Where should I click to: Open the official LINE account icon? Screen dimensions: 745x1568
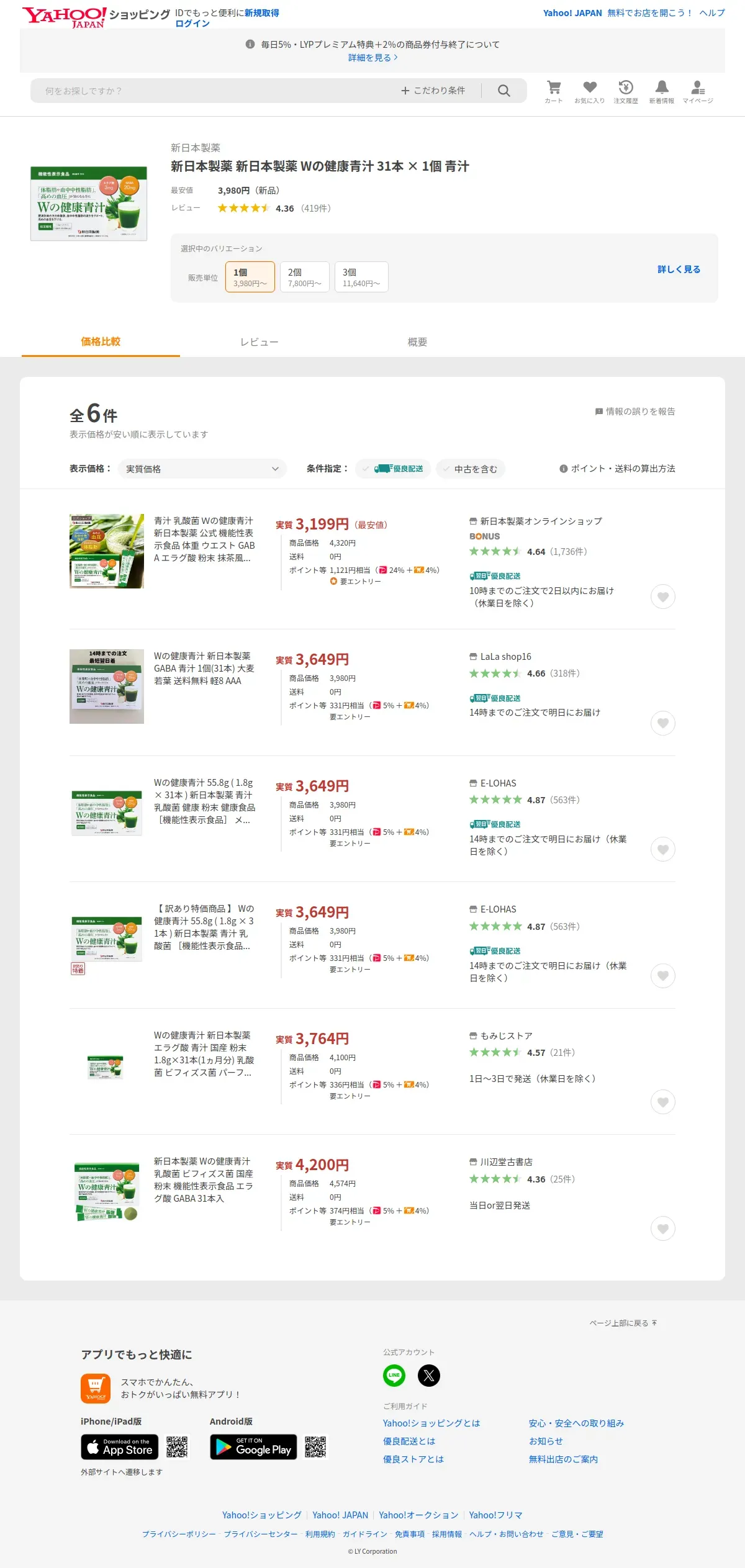(394, 1375)
